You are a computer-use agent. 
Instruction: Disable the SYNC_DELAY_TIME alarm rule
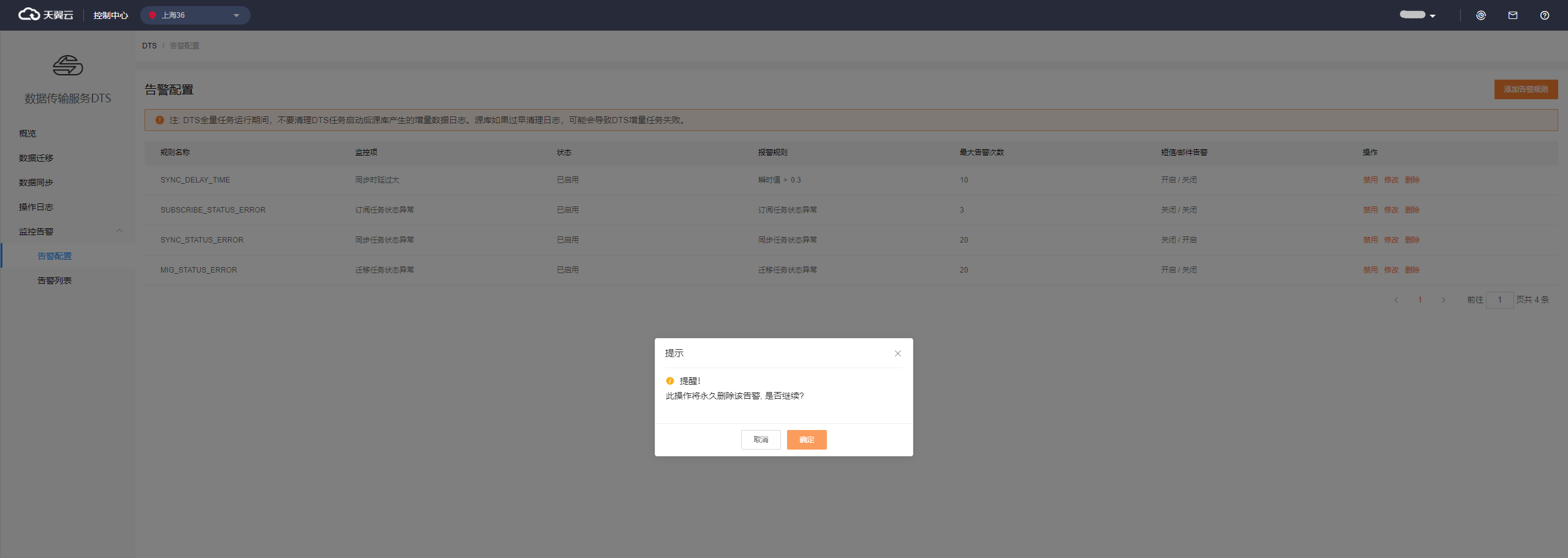[x=1370, y=180]
